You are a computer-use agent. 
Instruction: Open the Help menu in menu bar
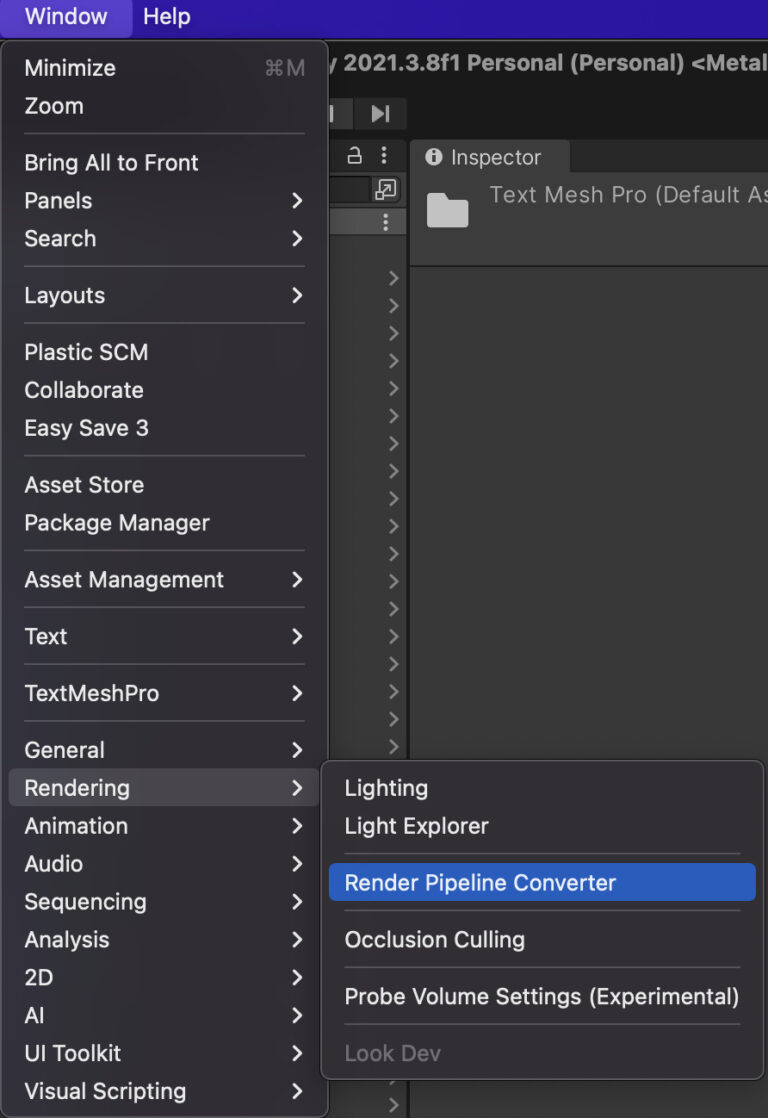166,17
